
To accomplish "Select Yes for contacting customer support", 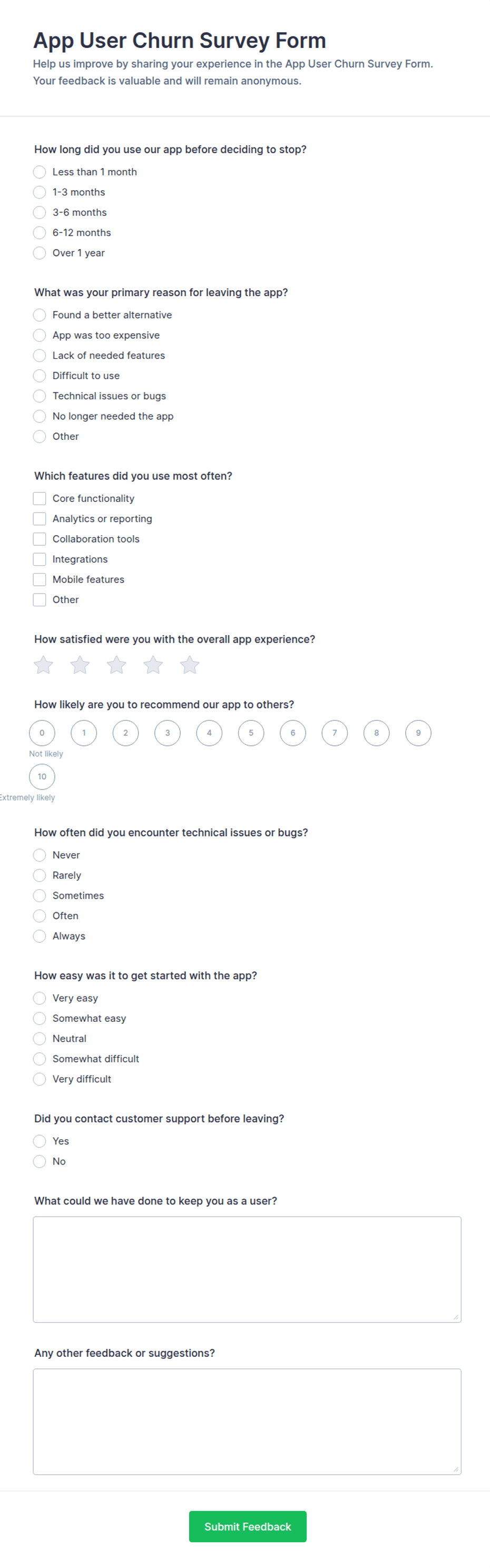I will point(40,1141).
